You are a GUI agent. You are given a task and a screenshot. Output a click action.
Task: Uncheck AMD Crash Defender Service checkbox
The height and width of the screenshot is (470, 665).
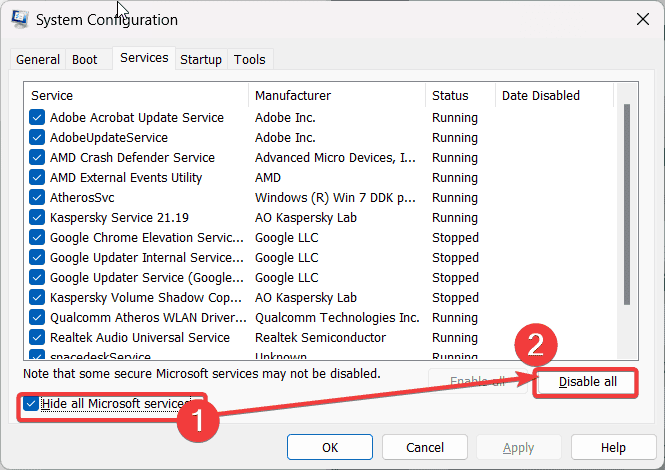click(x=37, y=157)
